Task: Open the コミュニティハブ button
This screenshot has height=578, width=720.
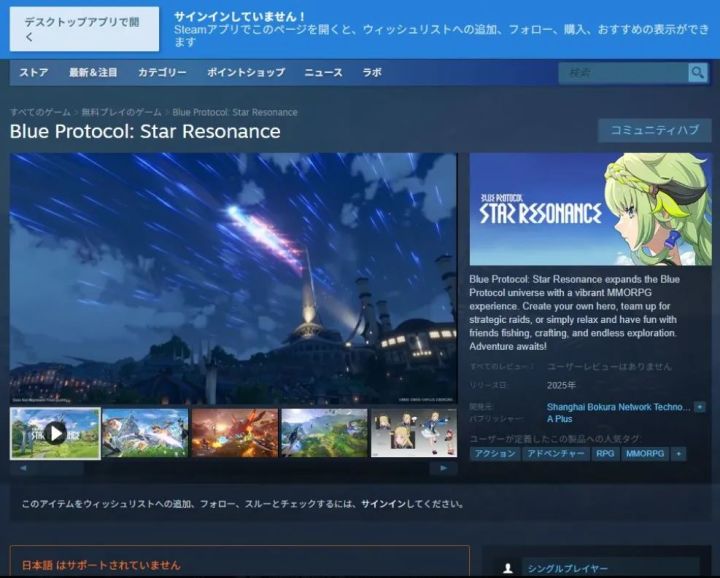Action: coord(654,130)
